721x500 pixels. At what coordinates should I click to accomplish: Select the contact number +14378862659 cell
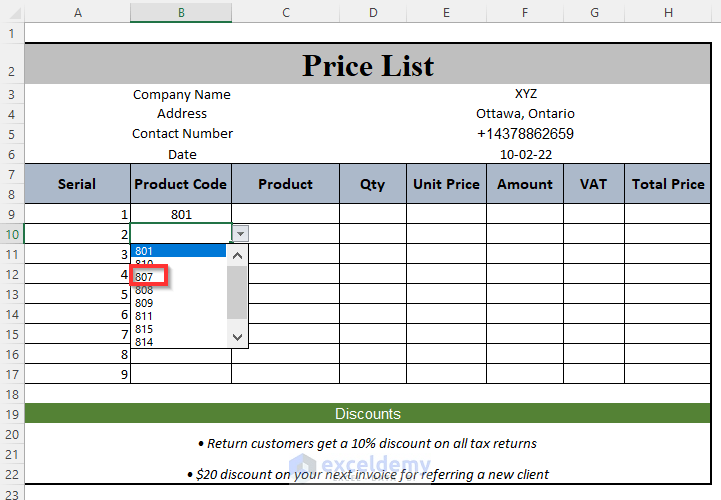click(525, 134)
